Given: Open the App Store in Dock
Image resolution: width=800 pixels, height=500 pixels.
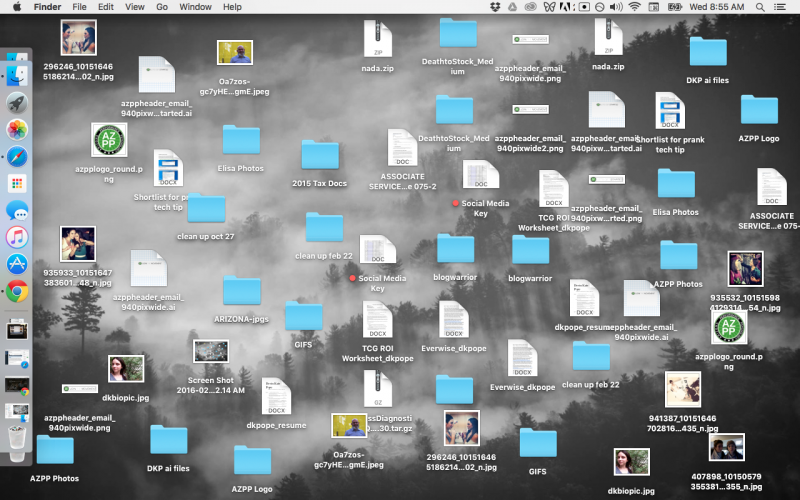Looking at the screenshot, I should click(17, 264).
